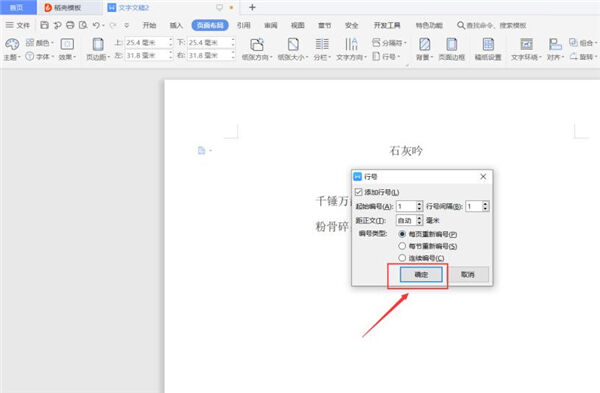Switch to the 特色功能 ribbon tab
Viewport: 600px width, 393px height.
click(x=429, y=25)
